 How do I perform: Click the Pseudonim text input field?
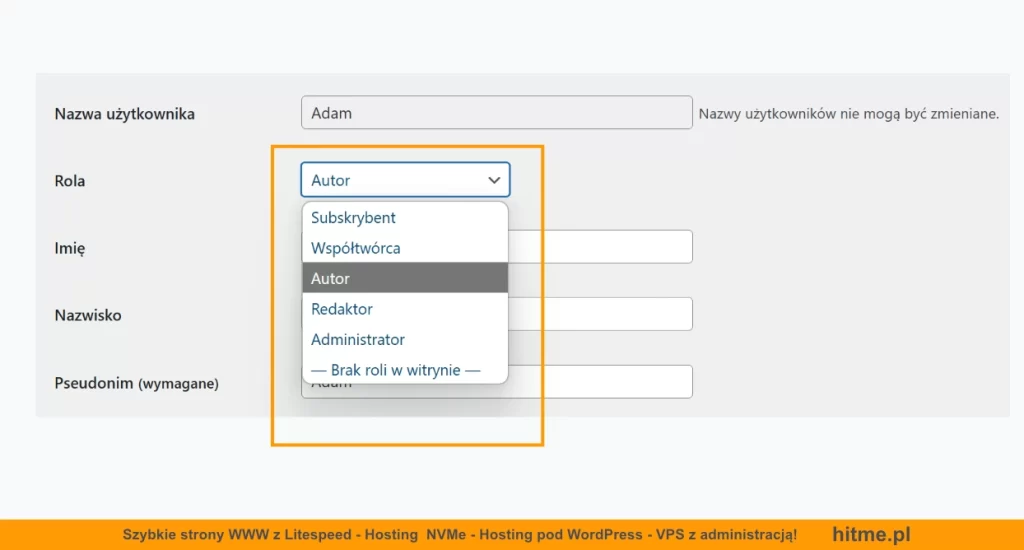coord(600,381)
